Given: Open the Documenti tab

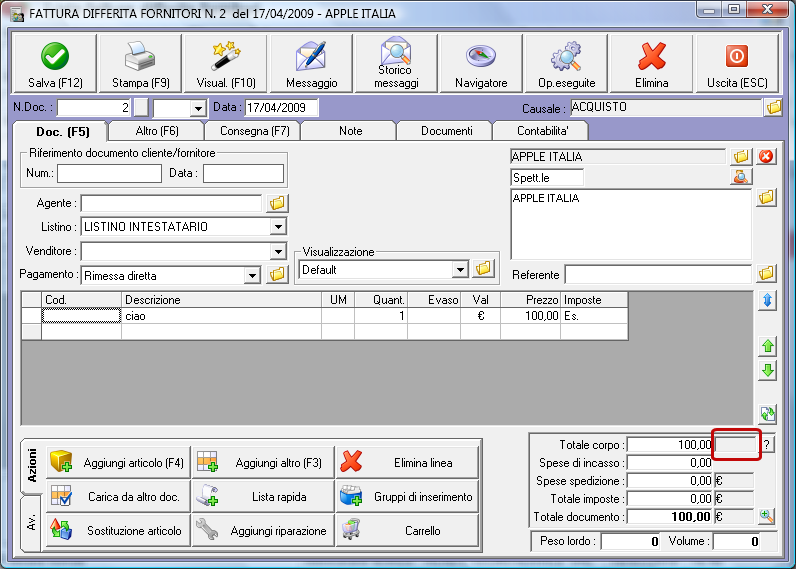Looking at the screenshot, I should click(x=446, y=131).
